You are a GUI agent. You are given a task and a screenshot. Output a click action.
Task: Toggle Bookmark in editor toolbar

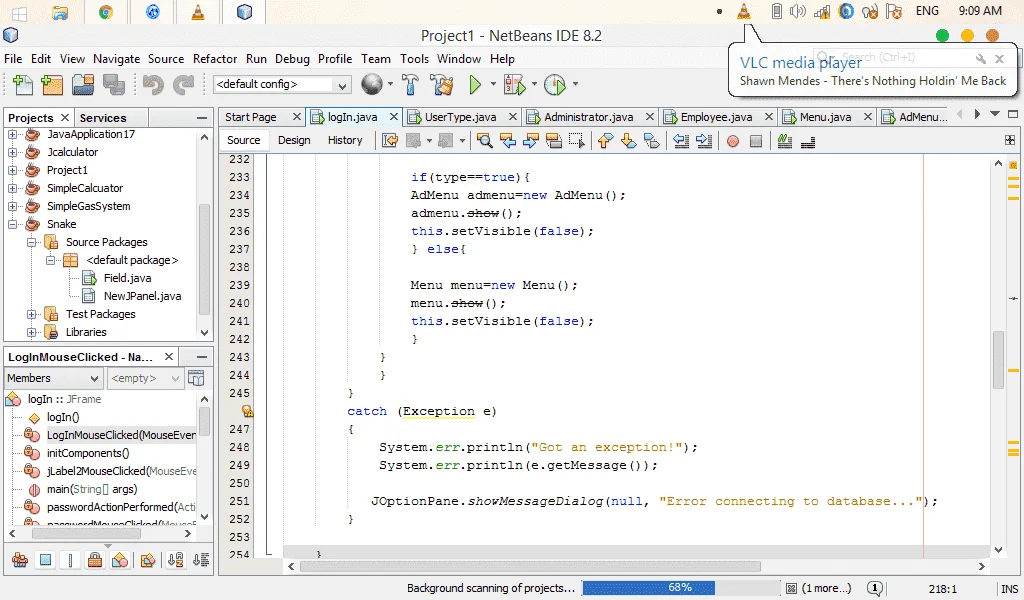coord(652,141)
